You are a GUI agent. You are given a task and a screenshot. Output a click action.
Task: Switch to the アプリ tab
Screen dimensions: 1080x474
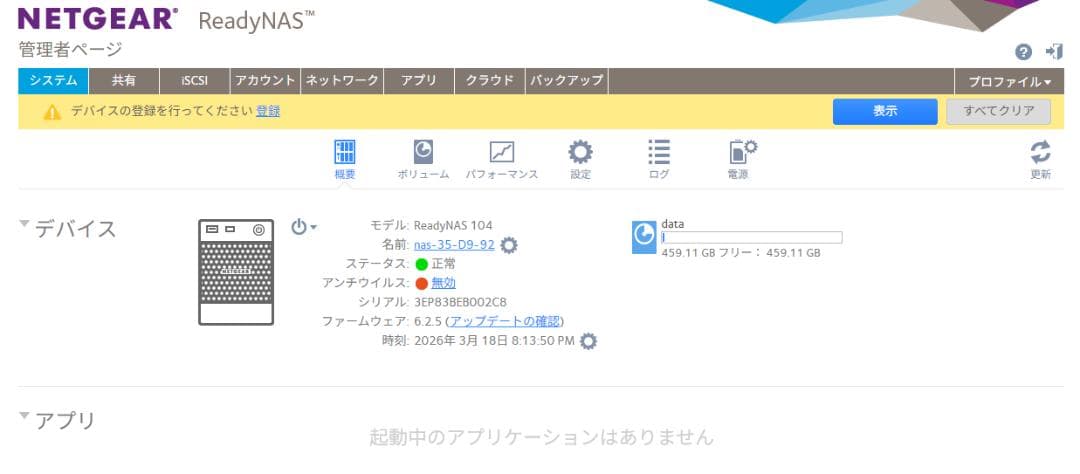pyautogui.click(x=419, y=81)
